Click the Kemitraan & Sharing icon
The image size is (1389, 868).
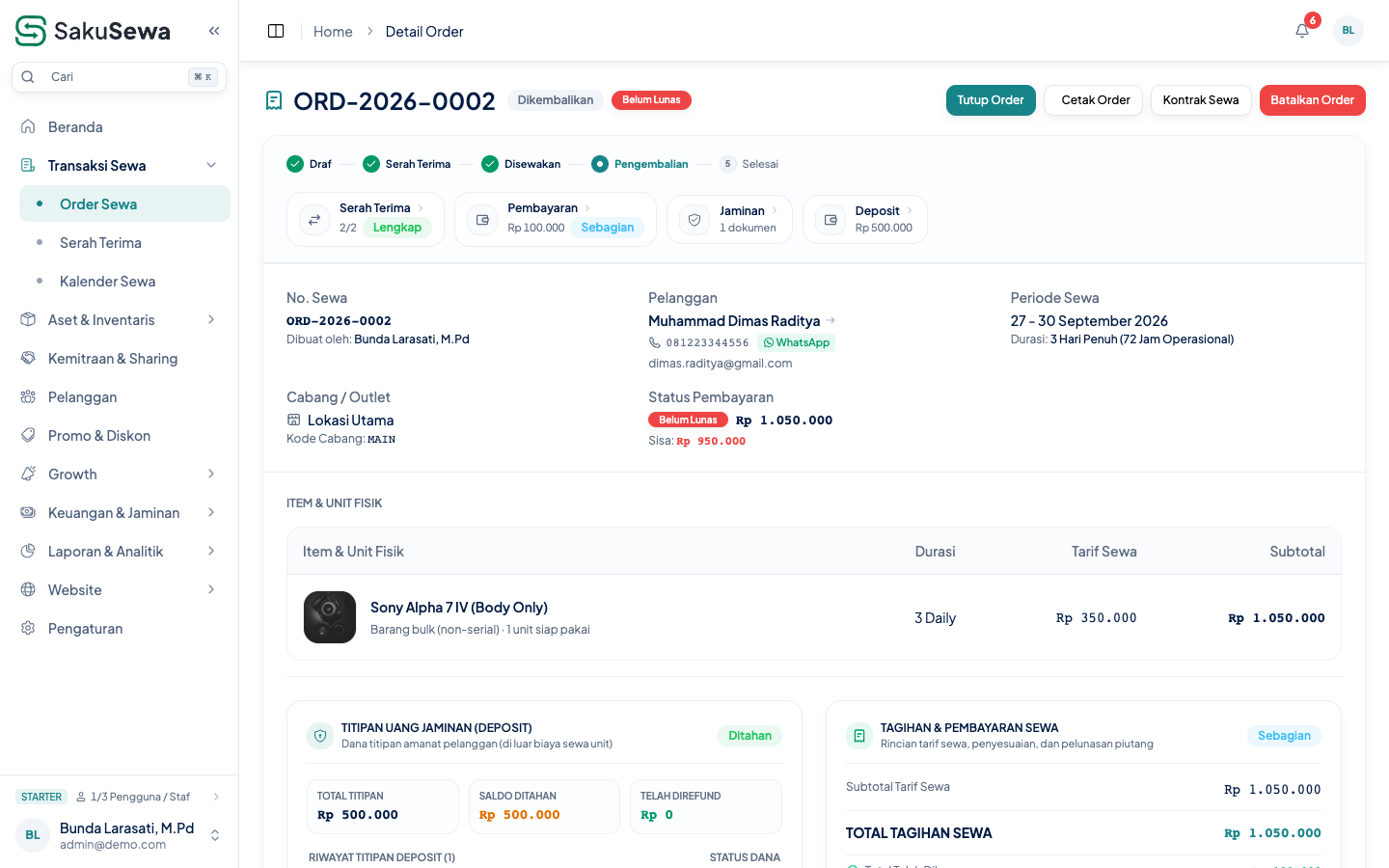point(28,358)
